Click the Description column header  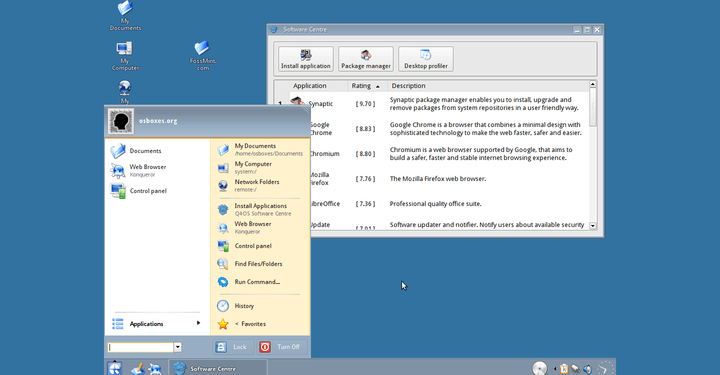click(409, 86)
